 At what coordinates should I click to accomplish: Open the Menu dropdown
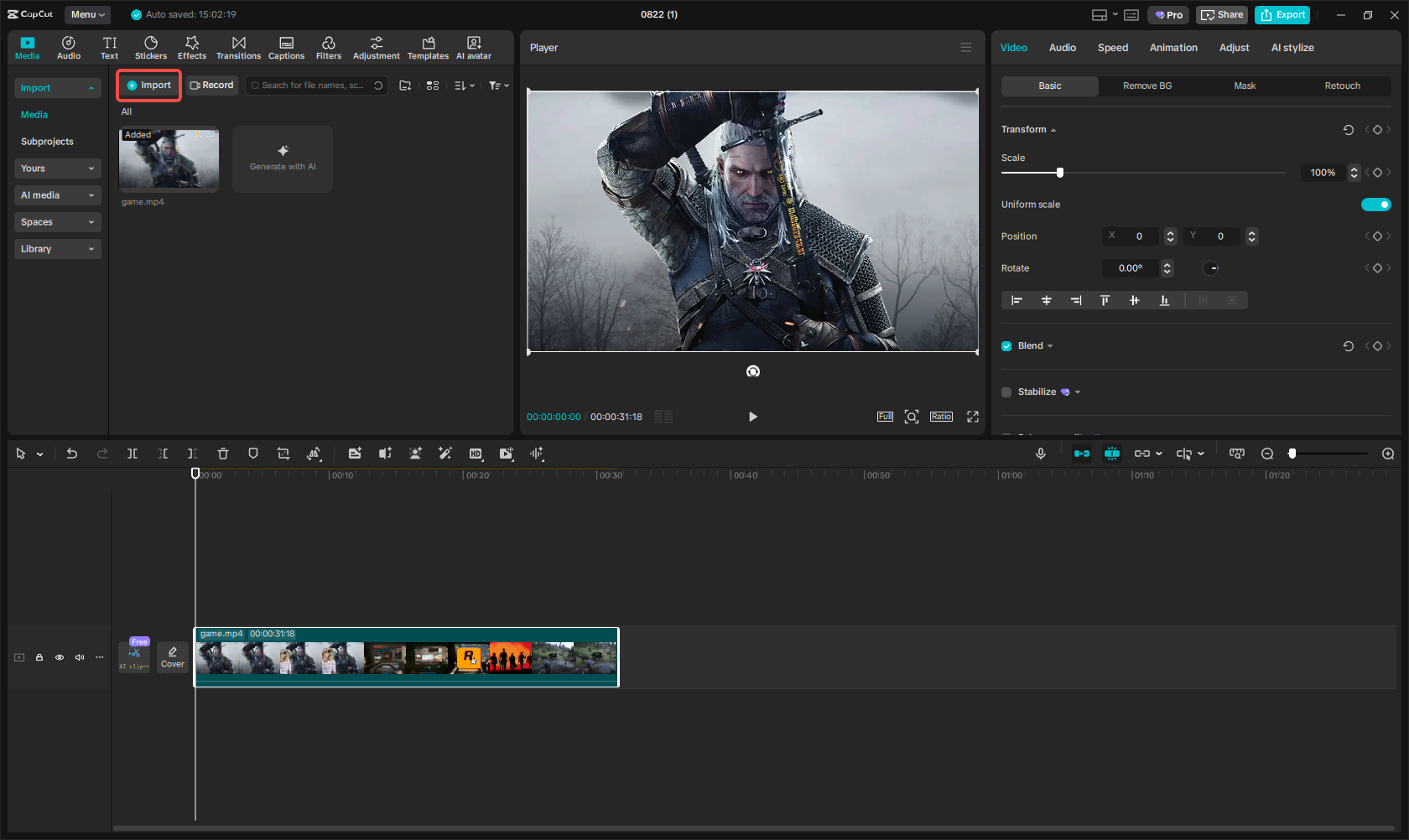click(x=88, y=14)
